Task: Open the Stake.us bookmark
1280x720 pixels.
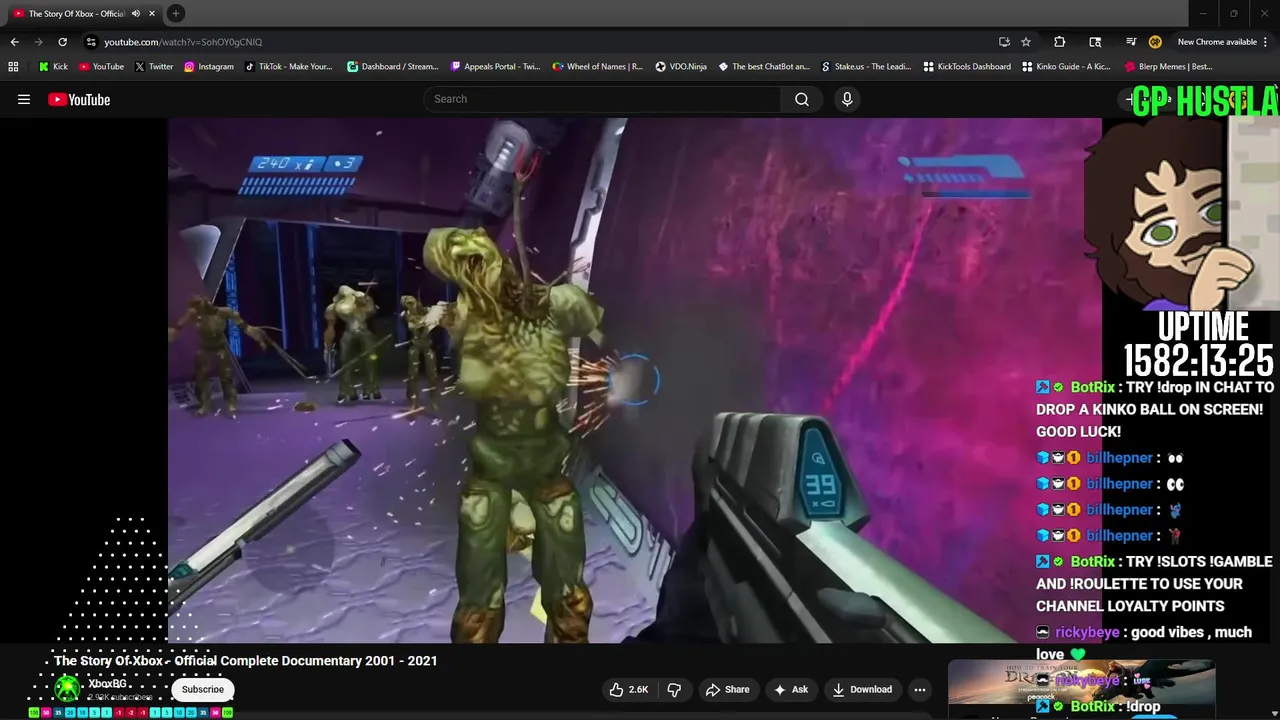Action: pos(866,67)
